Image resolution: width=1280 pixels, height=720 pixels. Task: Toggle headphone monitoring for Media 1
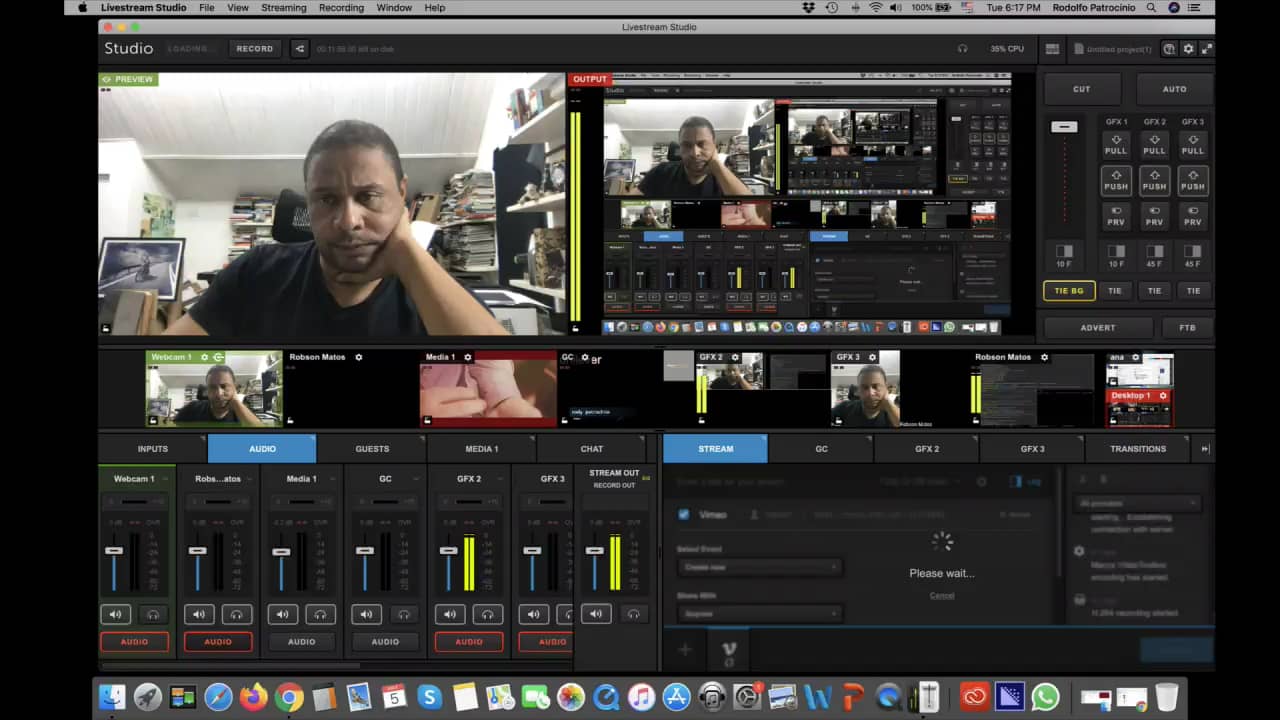click(320, 614)
